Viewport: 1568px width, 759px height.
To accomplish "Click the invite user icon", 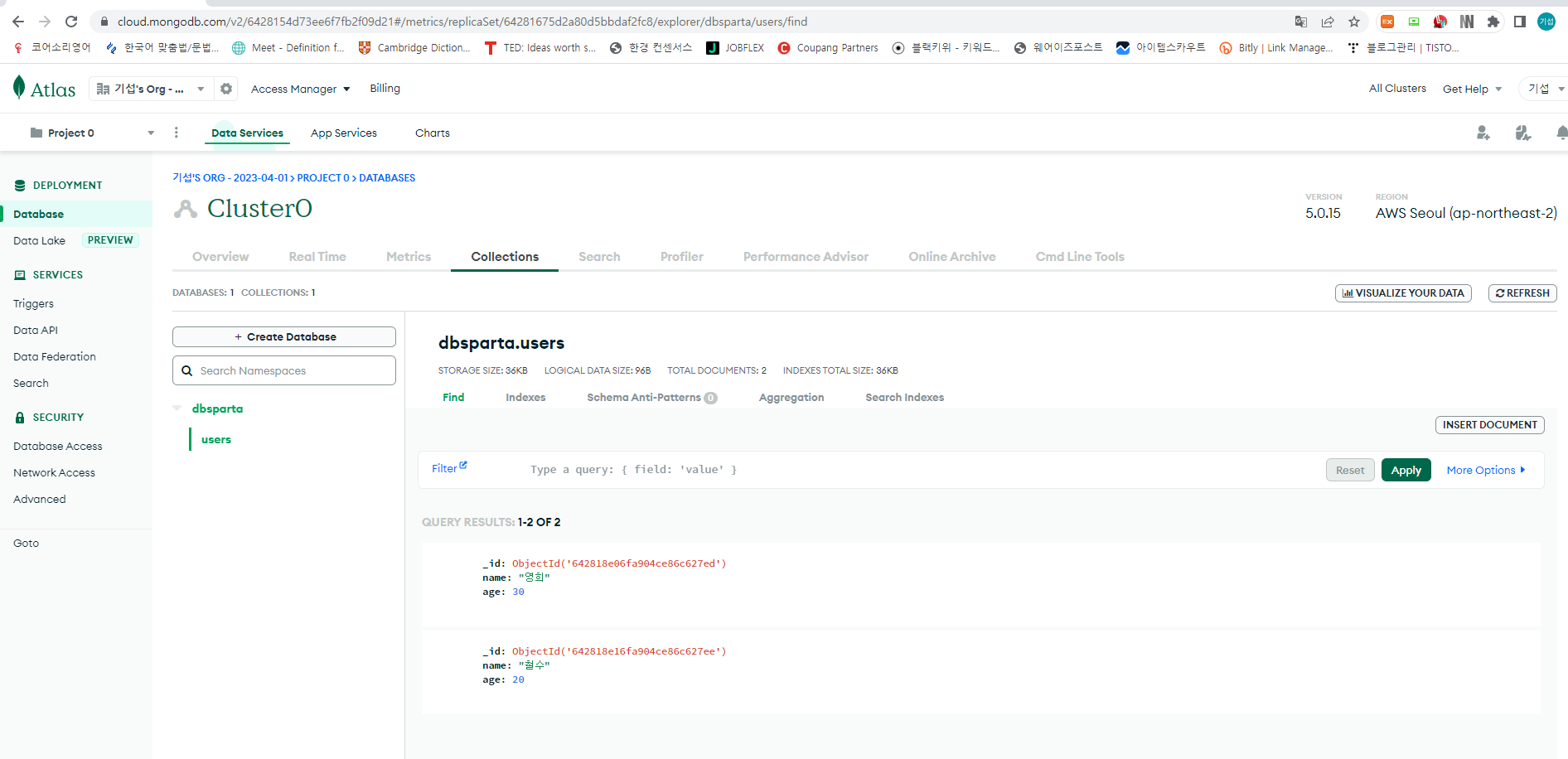I will click(1483, 133).
